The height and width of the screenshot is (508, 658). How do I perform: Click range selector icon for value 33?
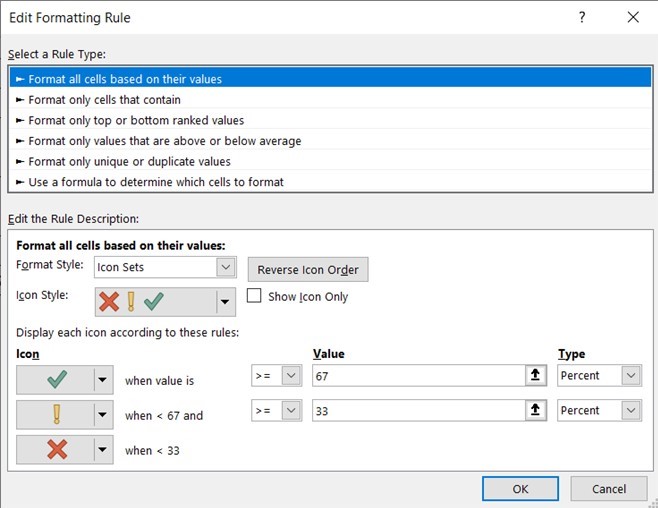535,411
